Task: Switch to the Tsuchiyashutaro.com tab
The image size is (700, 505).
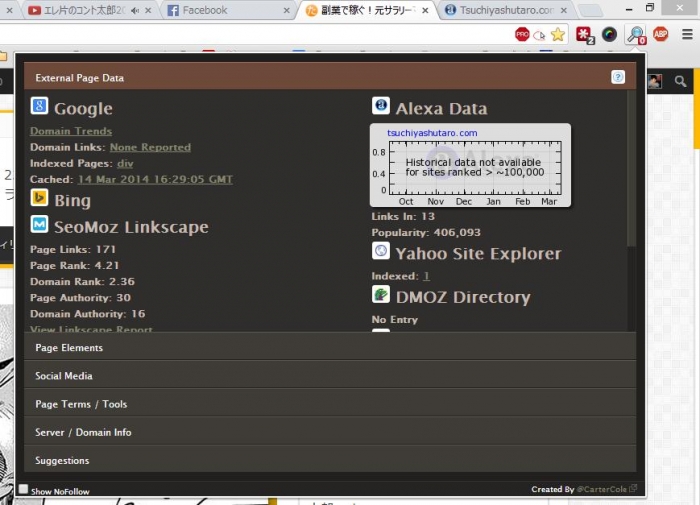Action: [507, 10]
